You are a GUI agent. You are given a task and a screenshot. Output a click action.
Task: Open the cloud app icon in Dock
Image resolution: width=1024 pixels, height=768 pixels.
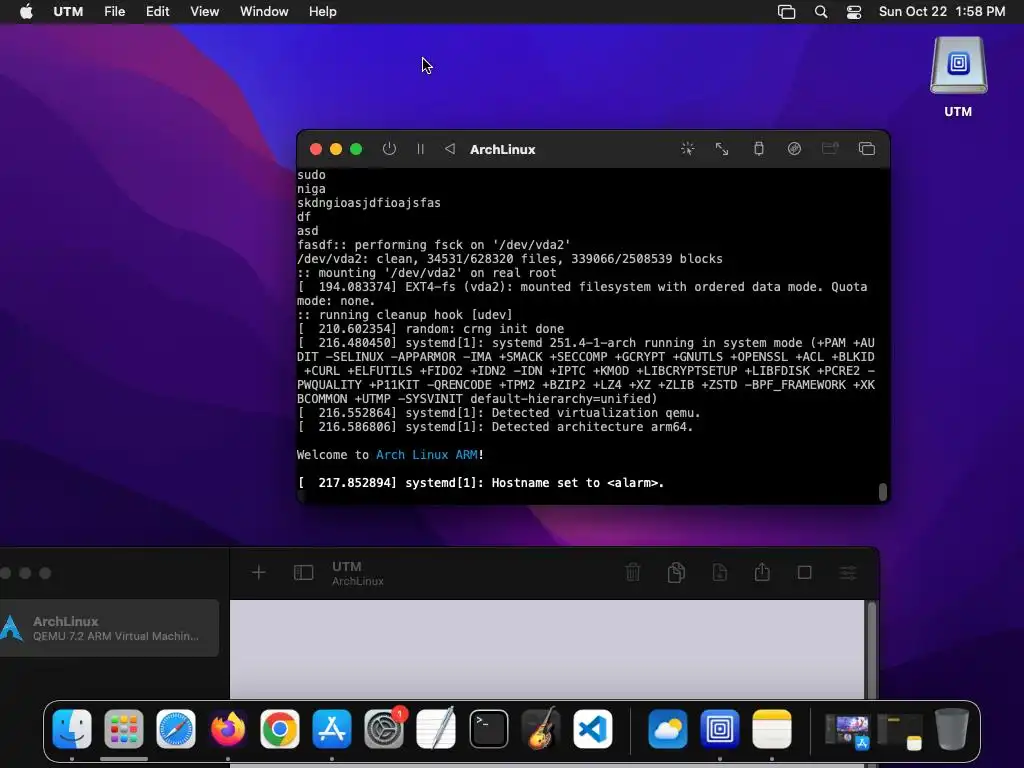pyautogui.click(x=667, y=728)
